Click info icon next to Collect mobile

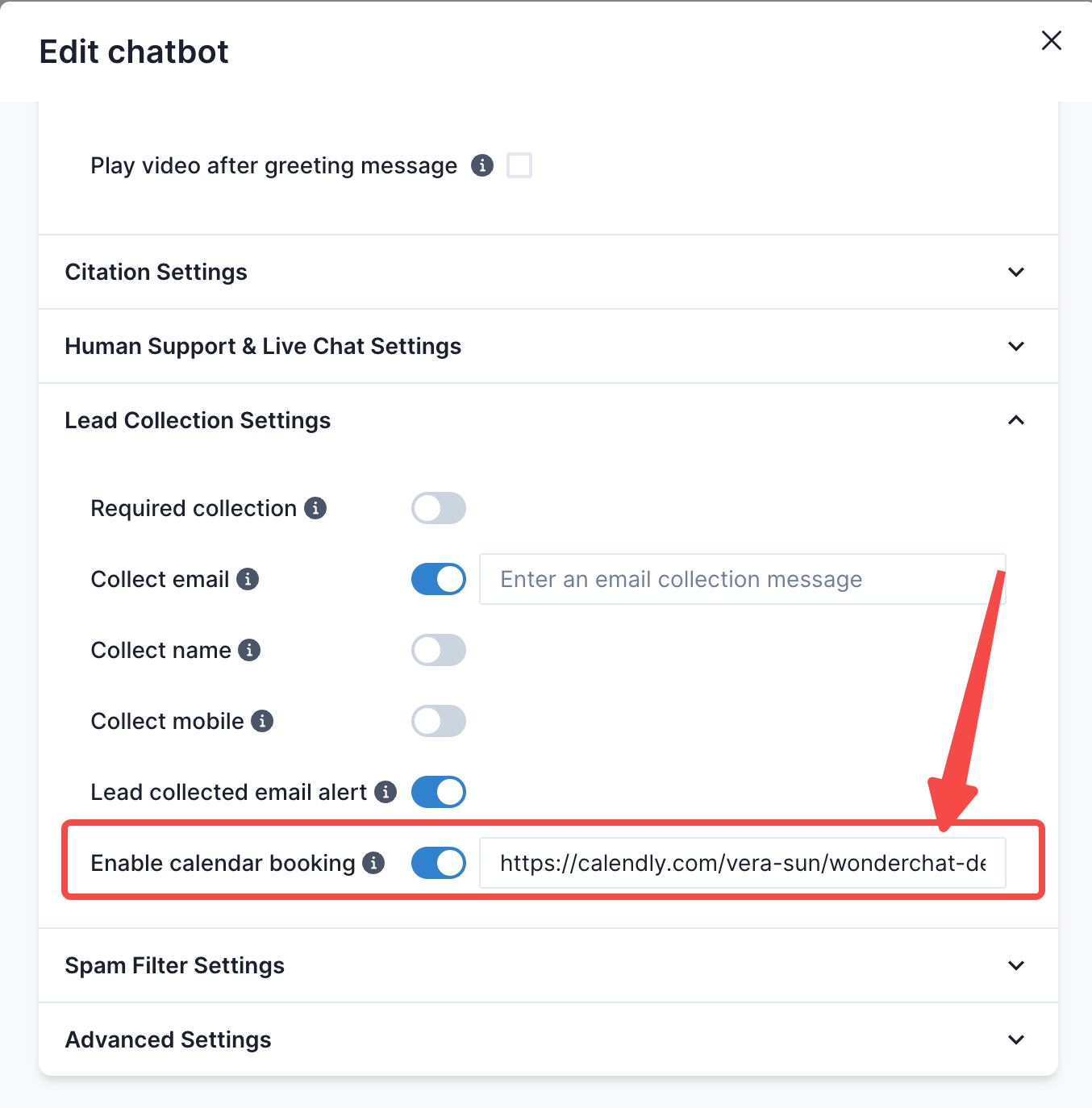(262, 721)
